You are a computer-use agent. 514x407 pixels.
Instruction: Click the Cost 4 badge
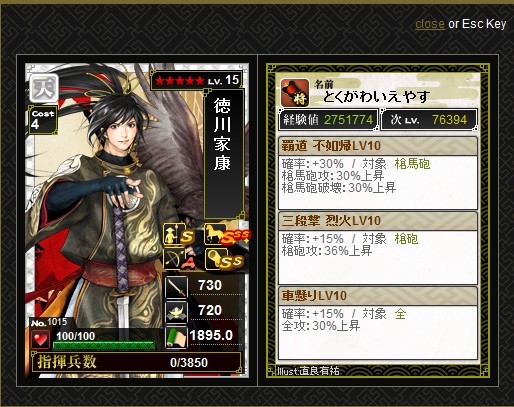(43, 119)
